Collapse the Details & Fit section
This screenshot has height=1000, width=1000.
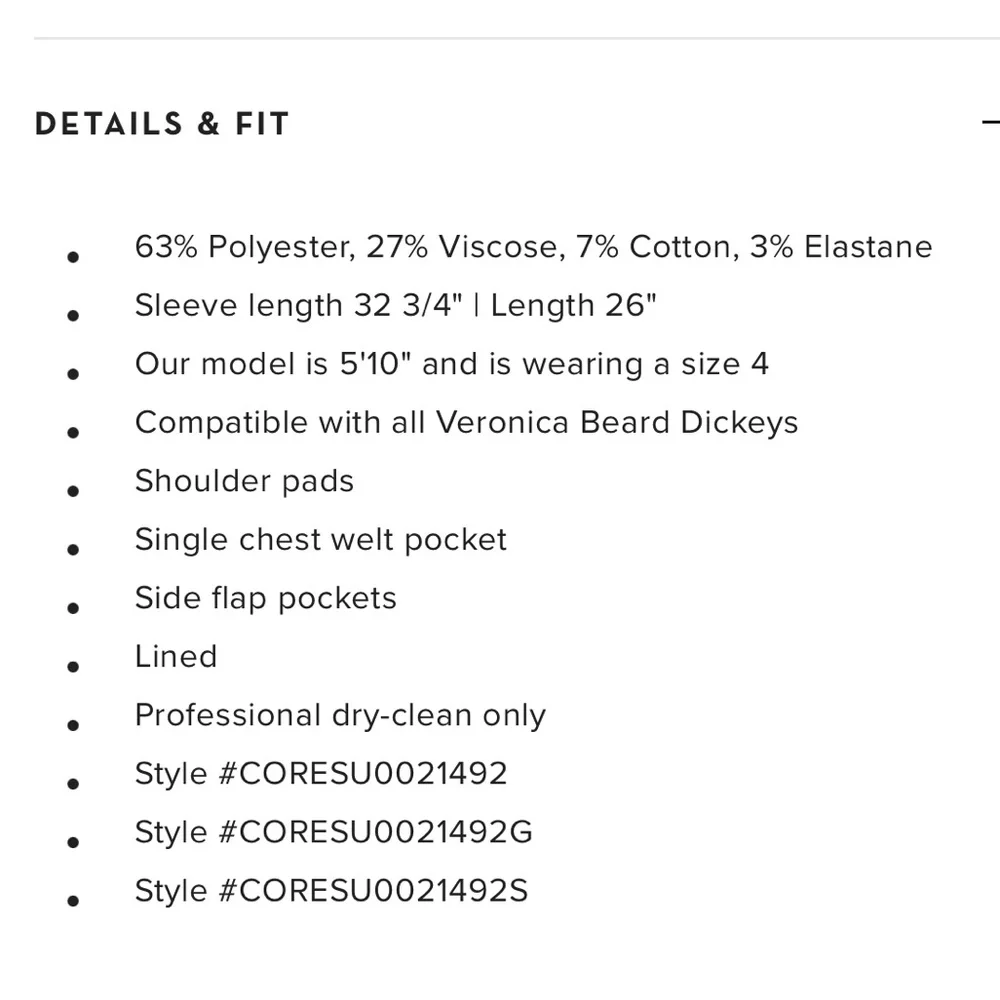(x=990, y=122)
